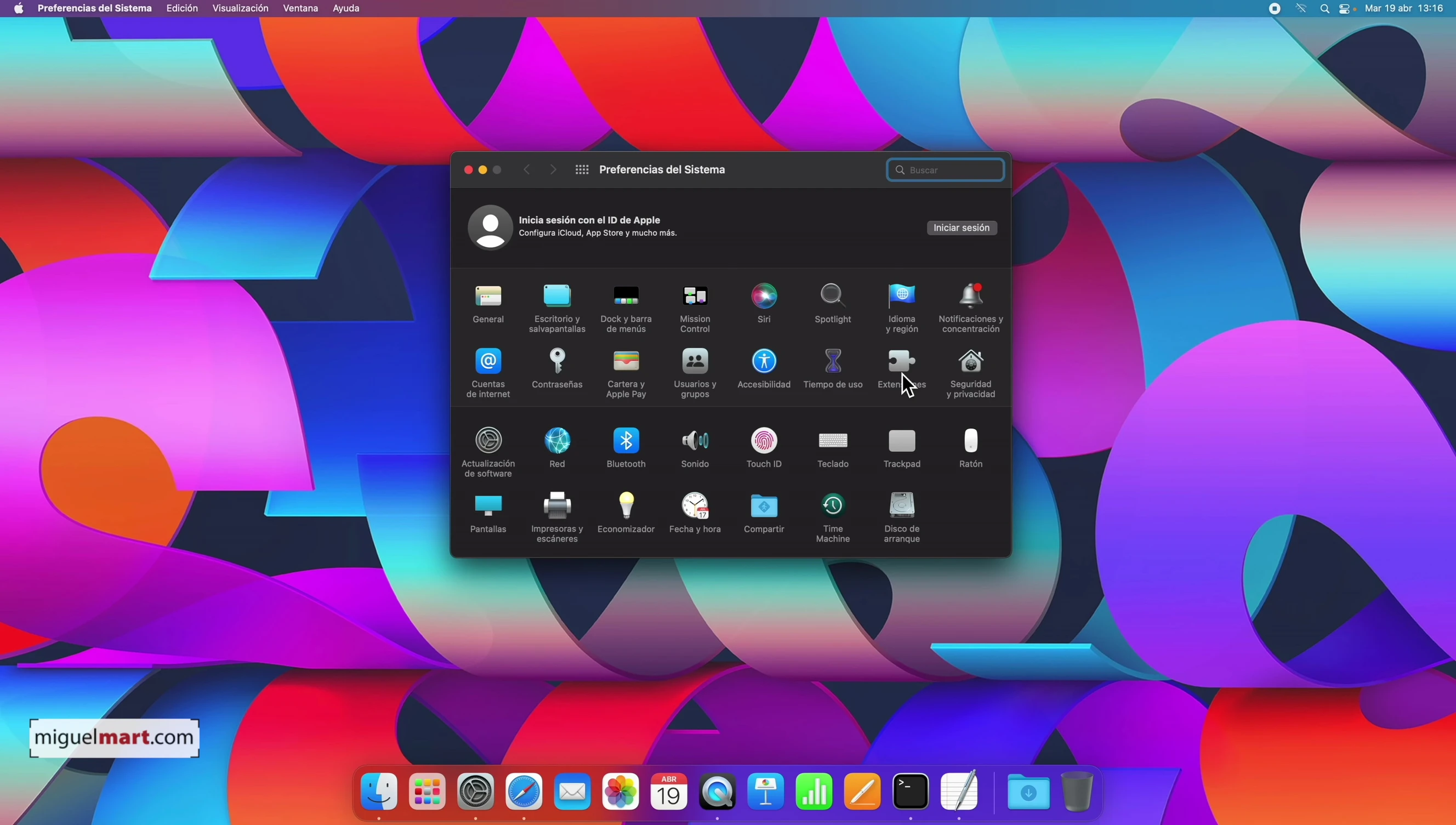1456x825 pixels.
Task: Open Disco de arranque pane
Action: click(x=902, y=518)
